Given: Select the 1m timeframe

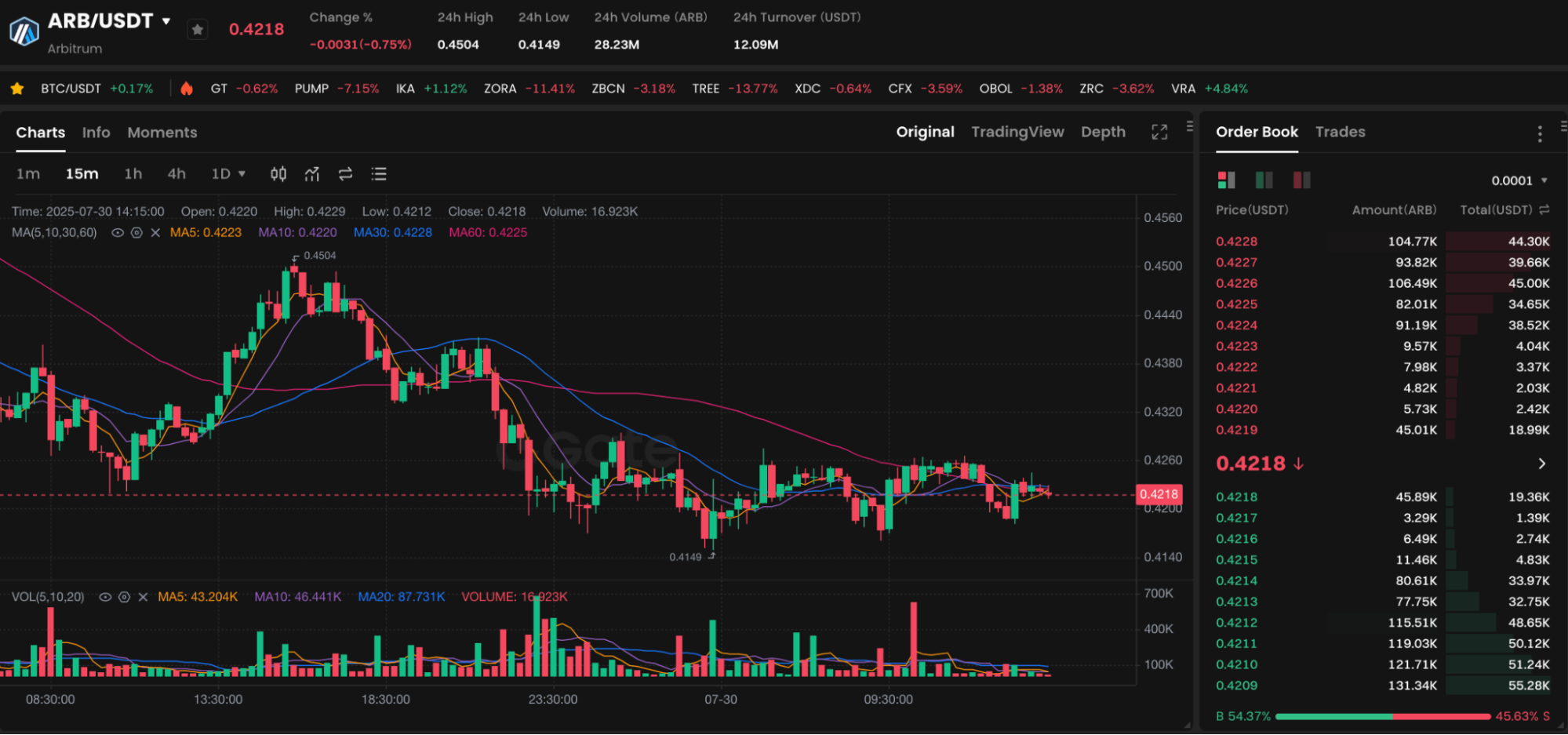Looking at the screenshot, I should click(28, 174).
